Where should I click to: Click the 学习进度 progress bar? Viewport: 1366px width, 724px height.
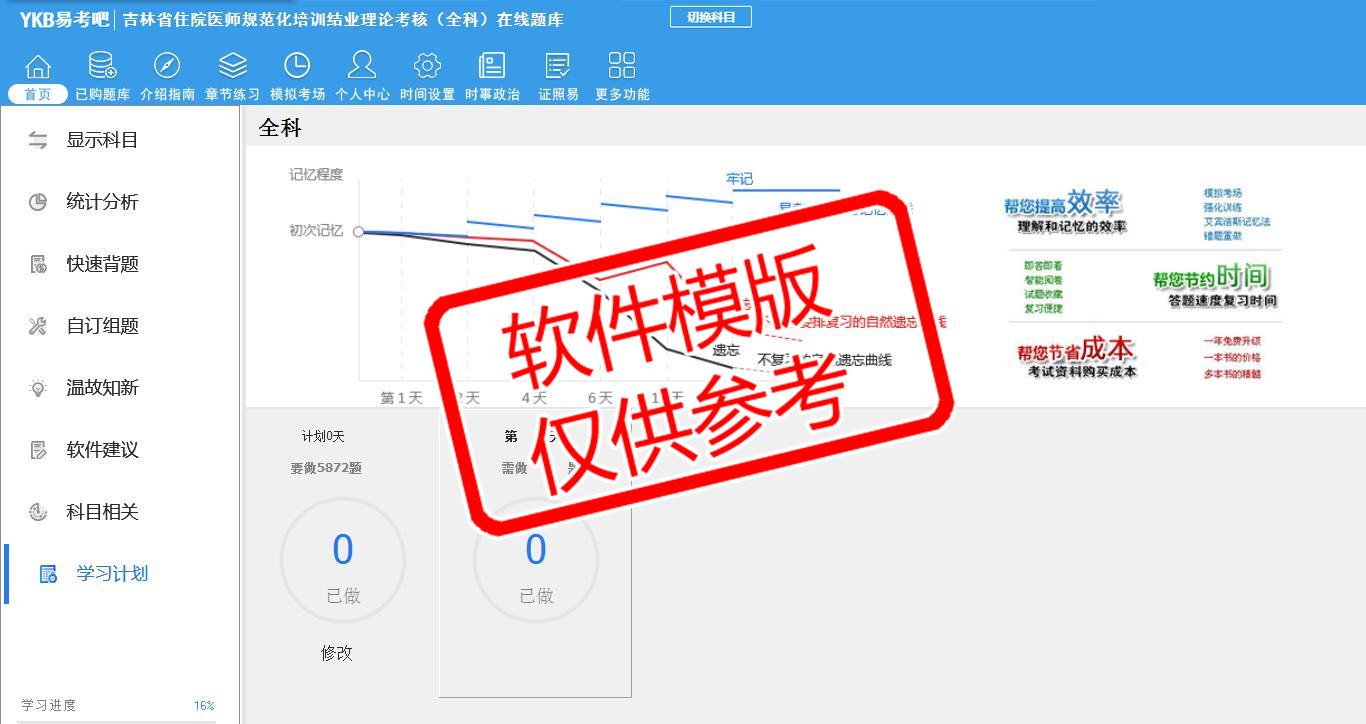(118, 720)
